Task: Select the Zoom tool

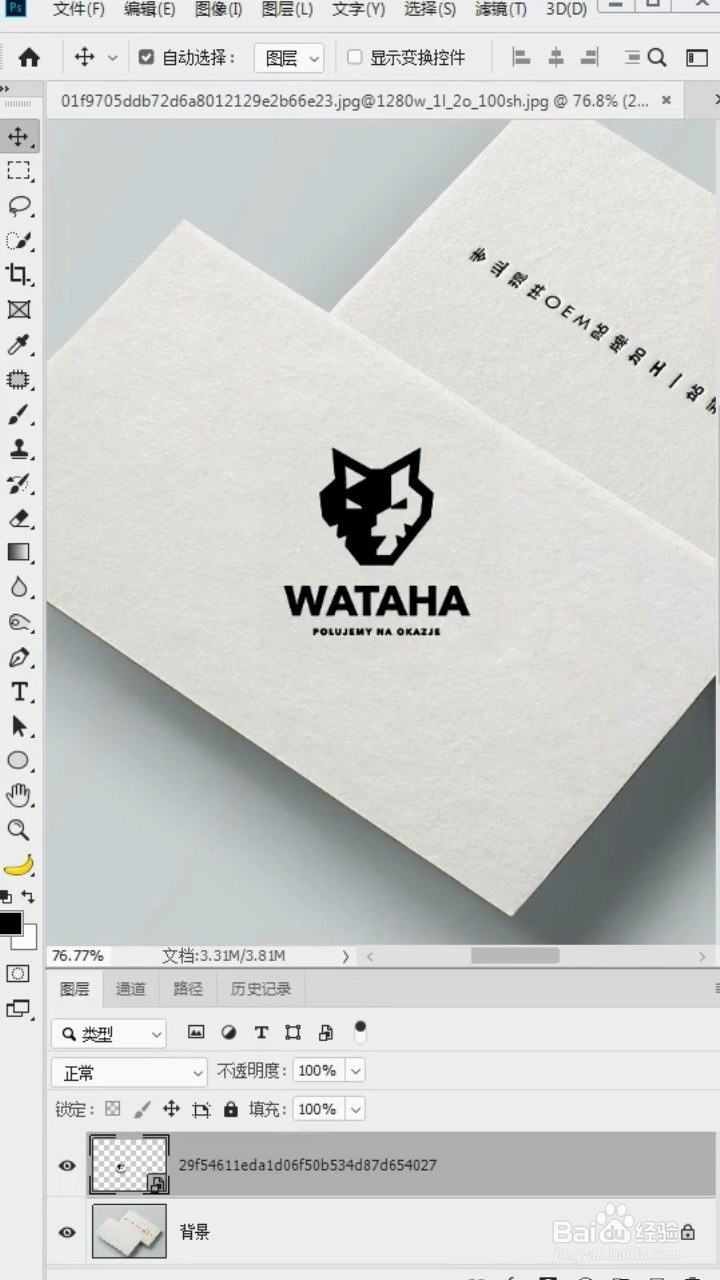Action: point(19,830)
